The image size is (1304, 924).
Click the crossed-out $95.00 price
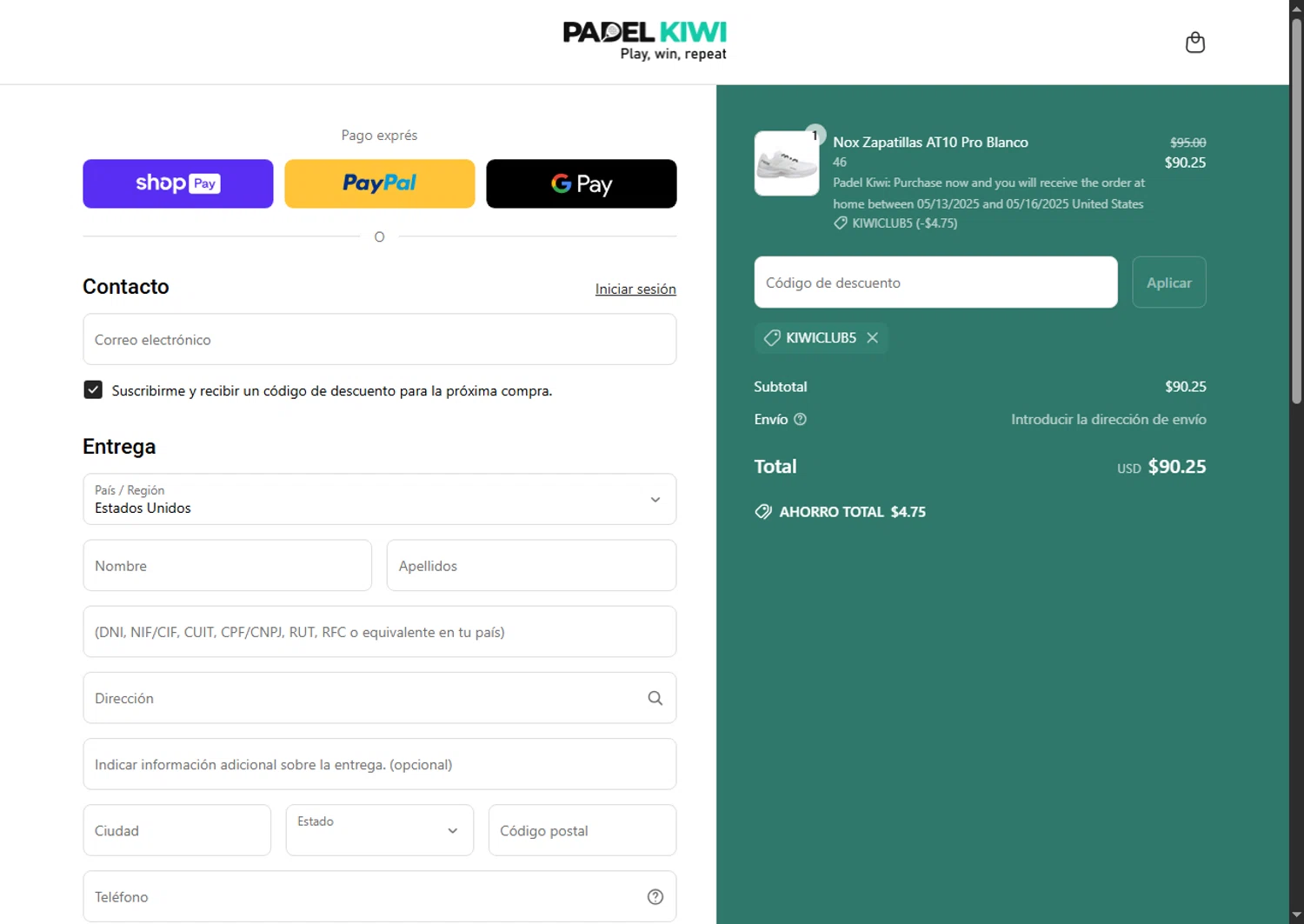point(1188,143)
